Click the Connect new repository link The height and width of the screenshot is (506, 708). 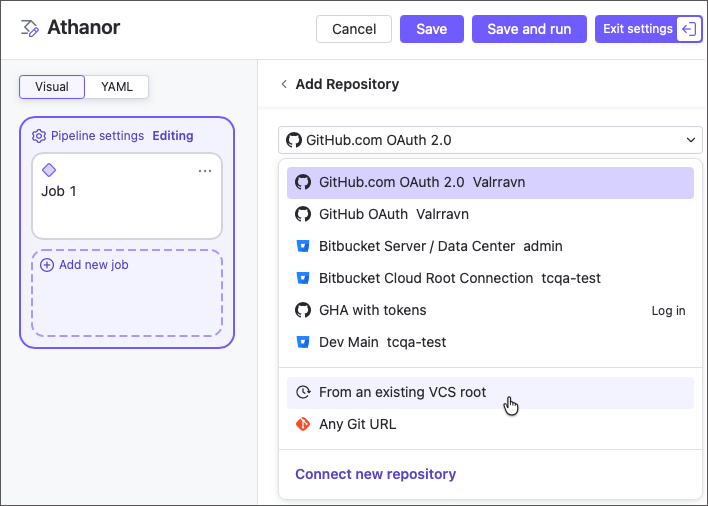(x=376, y=474)
